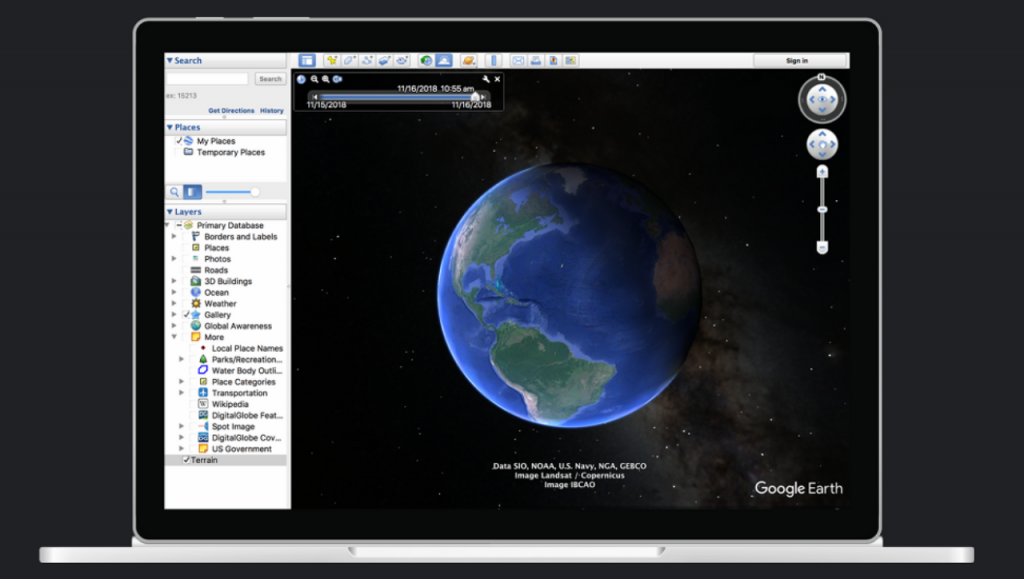Enable the 3D Buildings layer checkbox
This screenshot has width=1024, height=579.
pos(186,281)
